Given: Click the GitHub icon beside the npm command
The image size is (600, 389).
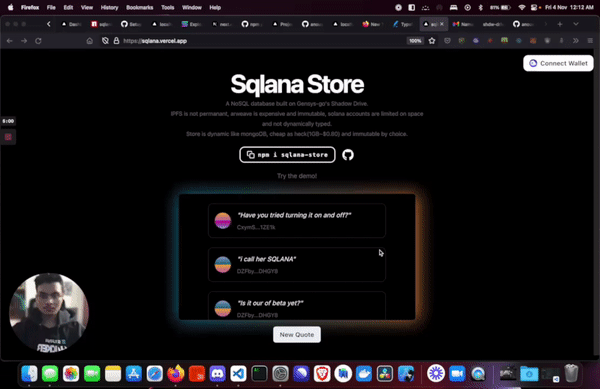Looking at the screenshot, I should (x=348, y=155).
